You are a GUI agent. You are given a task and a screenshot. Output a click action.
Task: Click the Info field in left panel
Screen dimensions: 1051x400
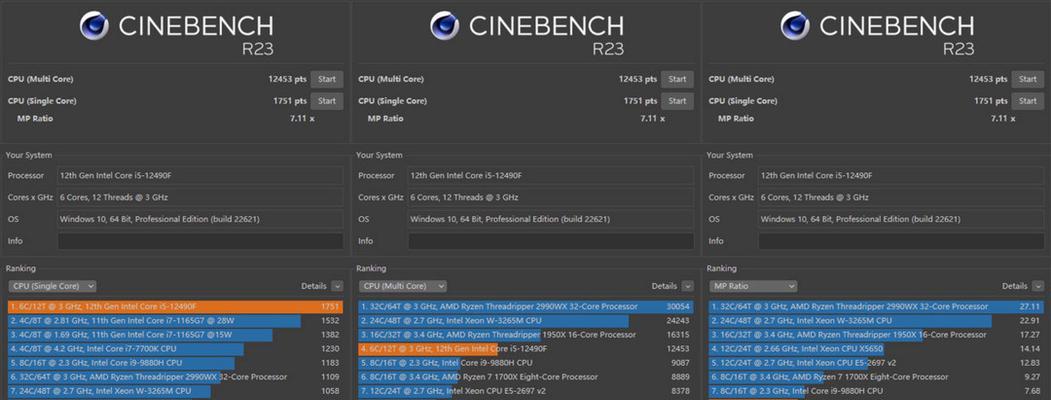200,241
